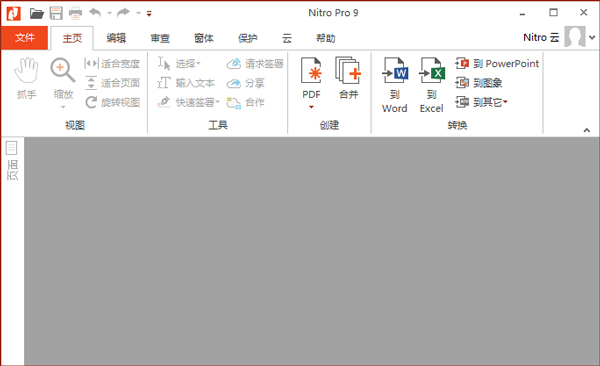
Task: Expand the PDF create dropdown arrow
Action: (x=311, y=107)
